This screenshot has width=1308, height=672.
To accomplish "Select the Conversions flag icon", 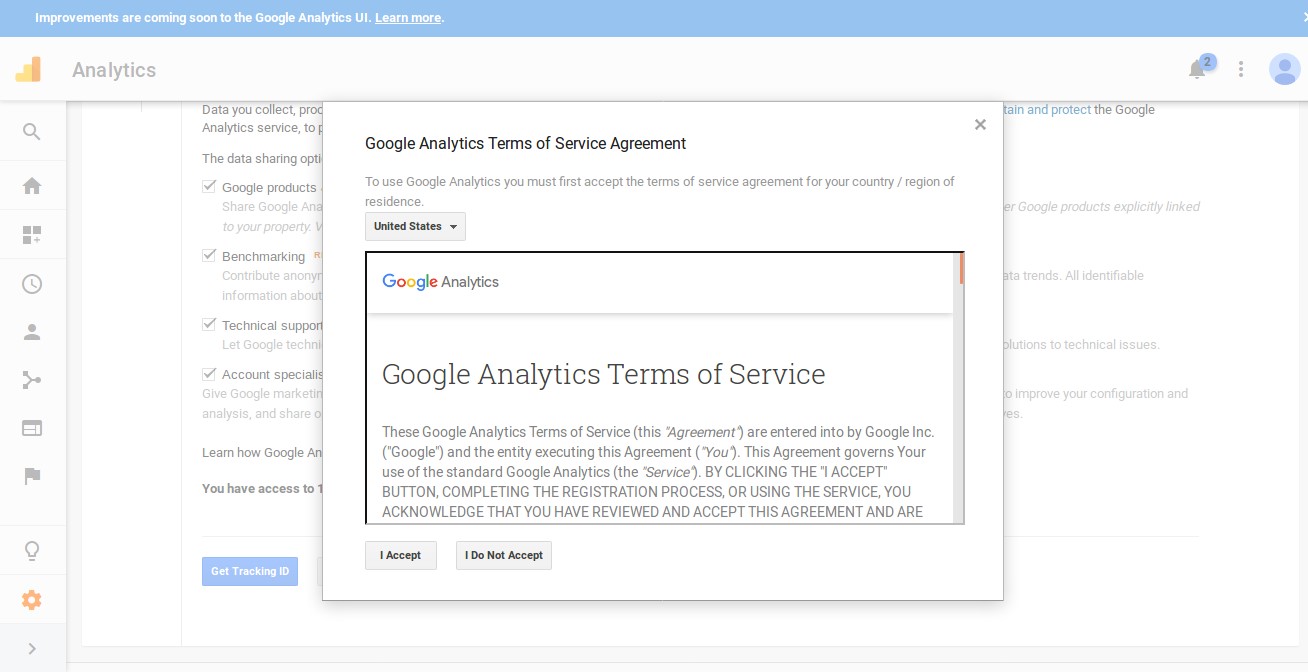I will [31, 476].
